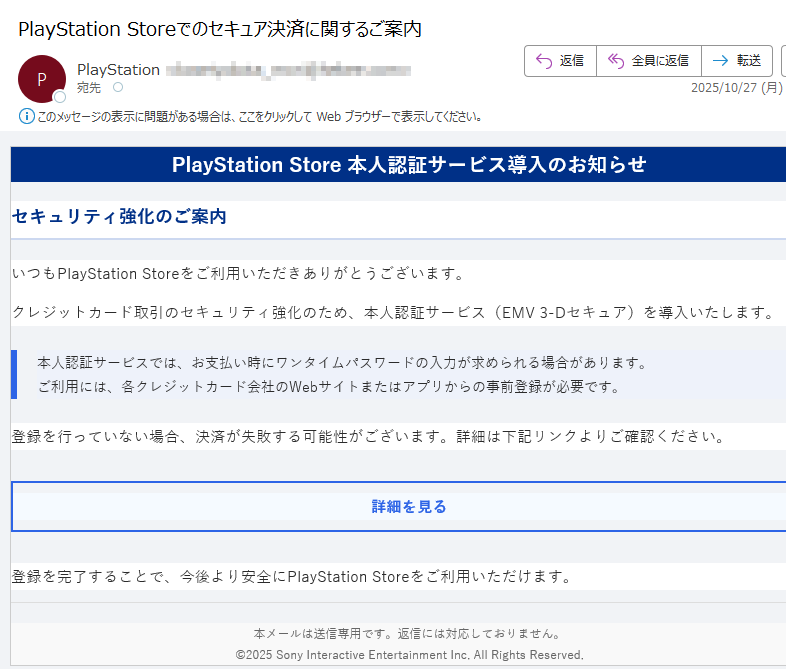Click the recipient presence circle next to 宛先
Image resolution: width=786 pixels, height=669 pixels.
[118, 87]
